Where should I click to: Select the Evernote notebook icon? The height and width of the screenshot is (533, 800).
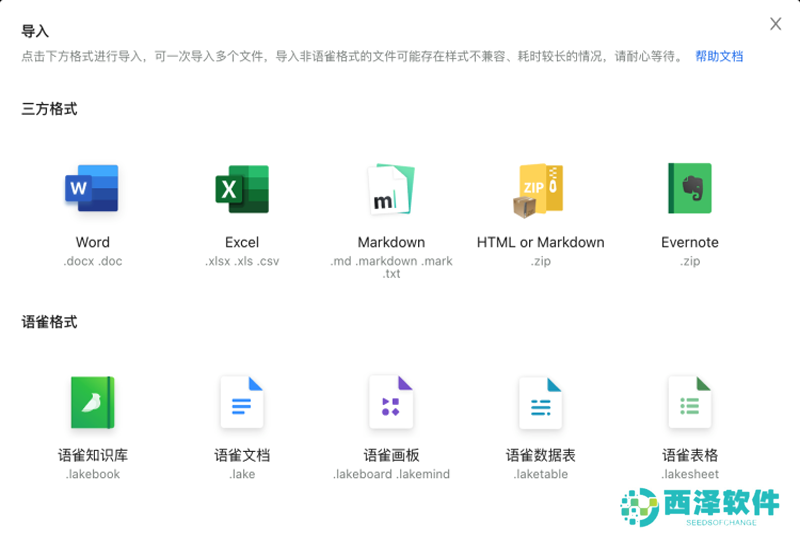[690, 189]
